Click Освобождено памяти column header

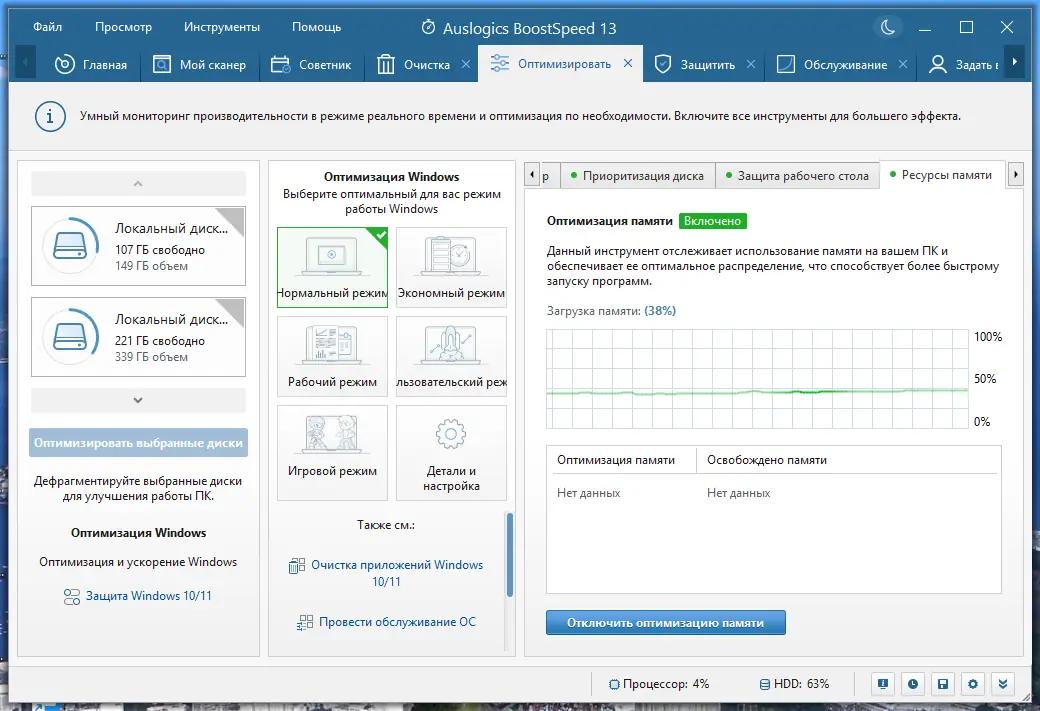(847, 460)
